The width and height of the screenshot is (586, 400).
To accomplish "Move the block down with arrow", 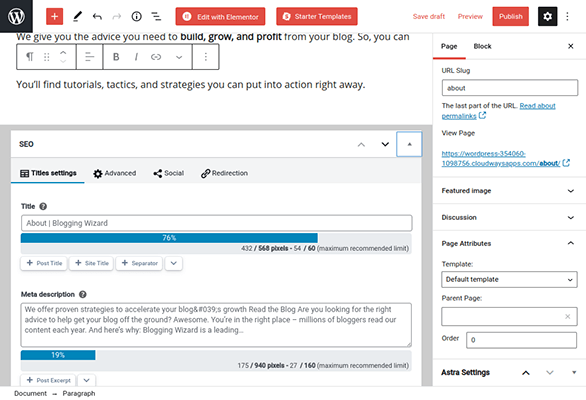I will point(63,61).
